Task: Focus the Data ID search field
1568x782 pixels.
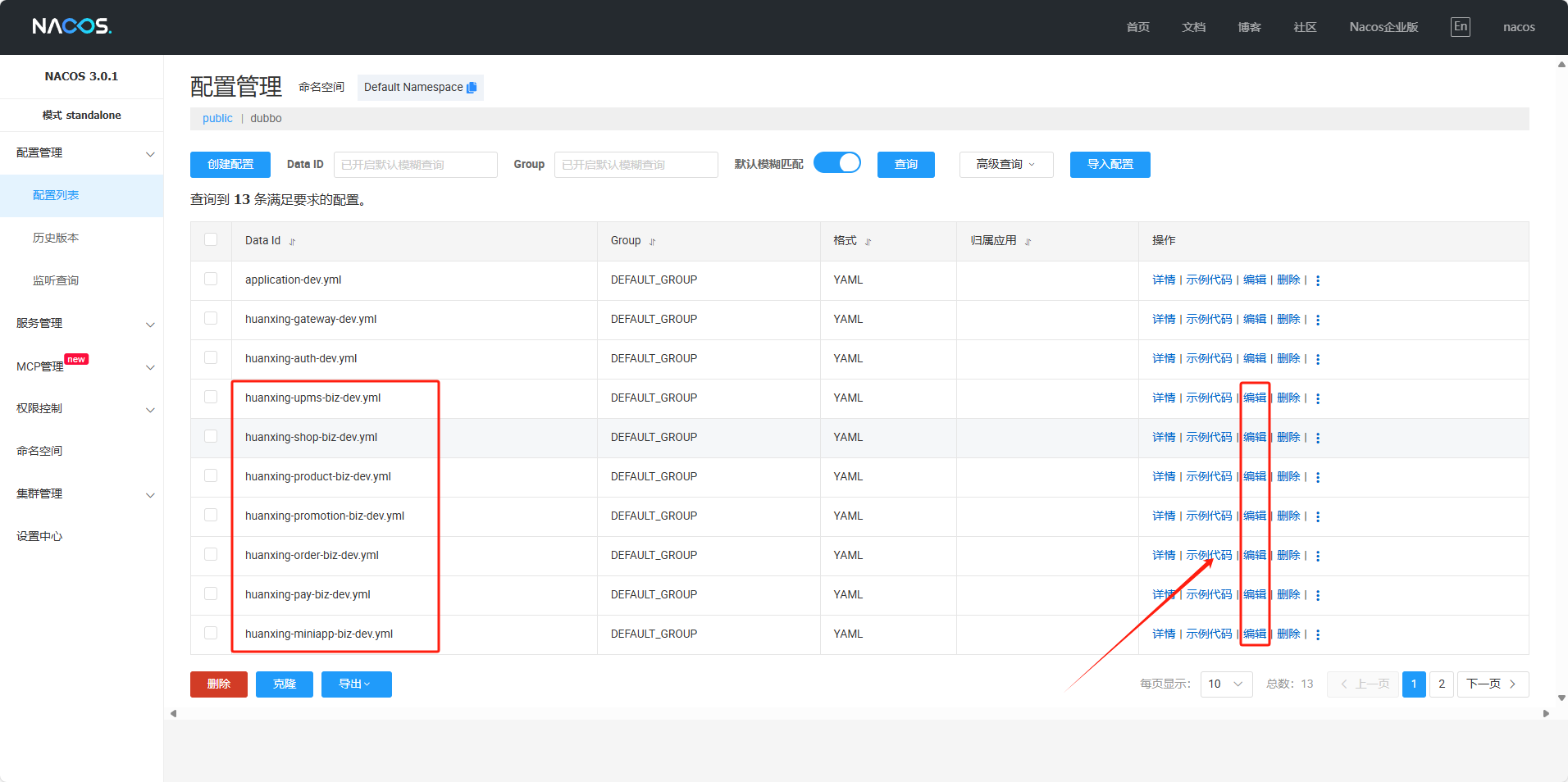Action: (415, 165)
